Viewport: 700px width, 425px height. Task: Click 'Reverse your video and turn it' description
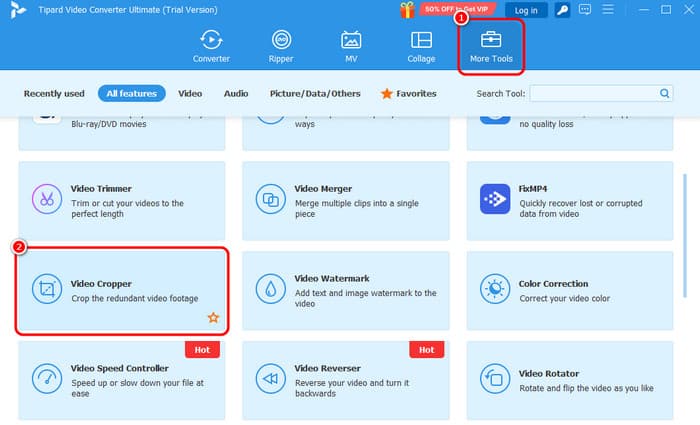pyautogui.click(x=352, y=388)
